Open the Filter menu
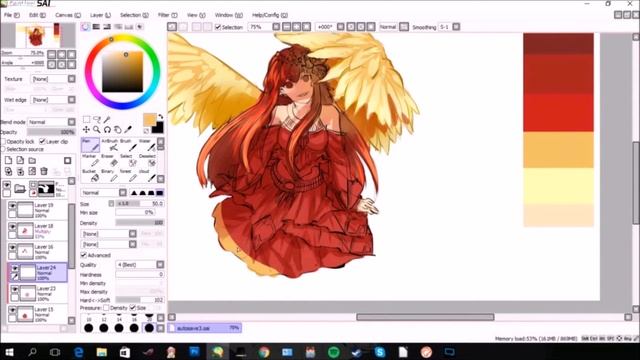 (x=167, y=15)
